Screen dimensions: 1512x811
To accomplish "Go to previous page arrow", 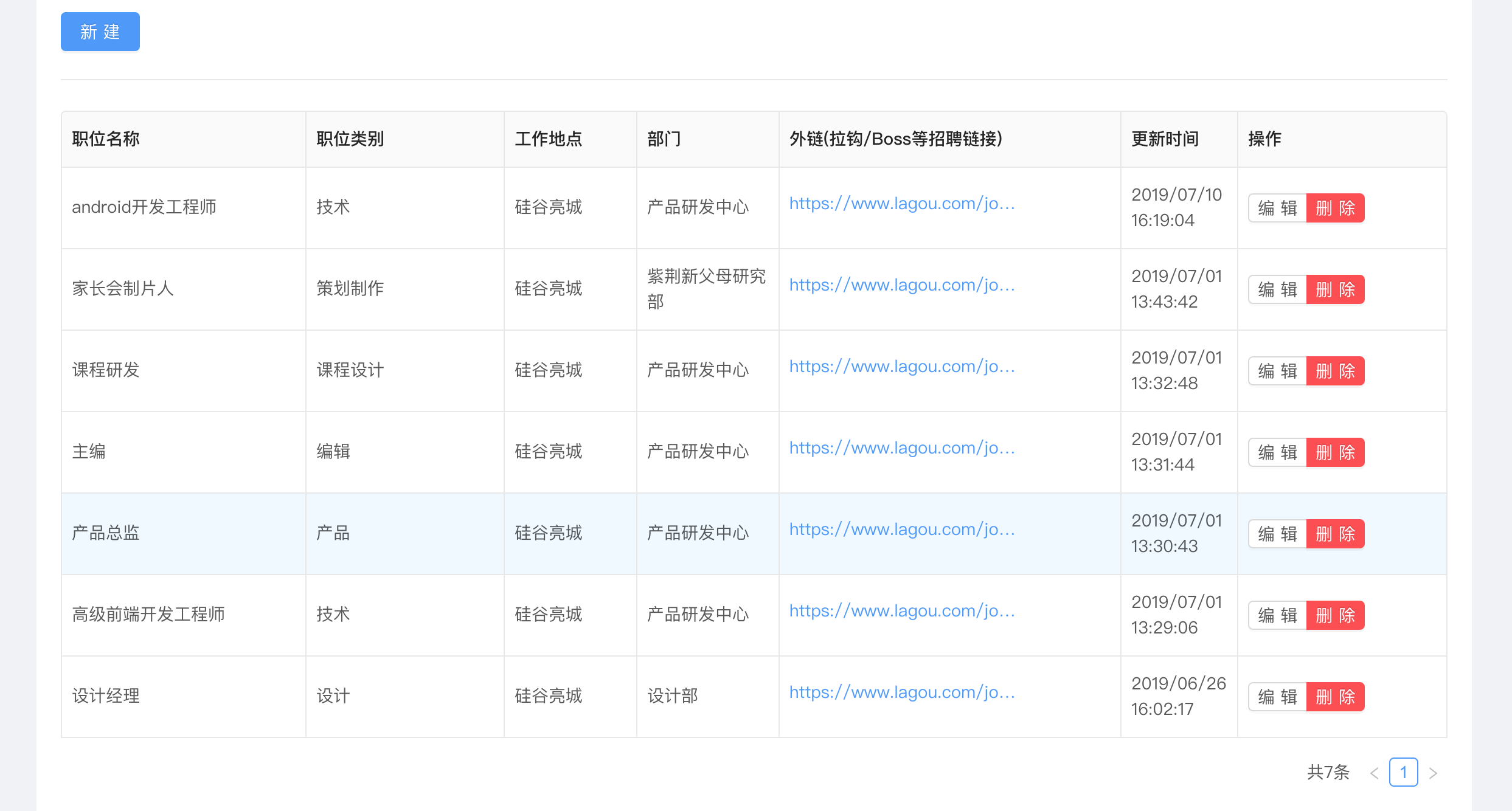I will click(1374, 773).
